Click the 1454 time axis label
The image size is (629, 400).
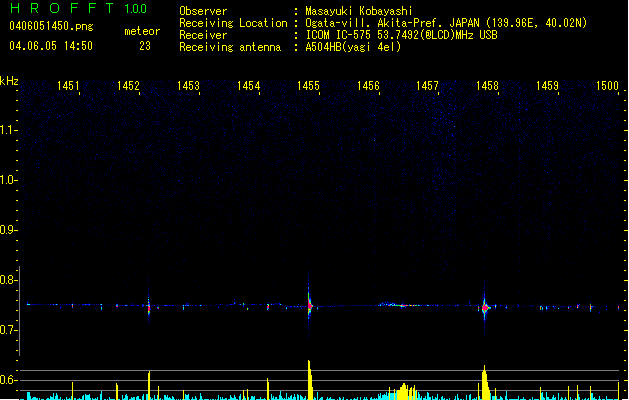point(248,86)
